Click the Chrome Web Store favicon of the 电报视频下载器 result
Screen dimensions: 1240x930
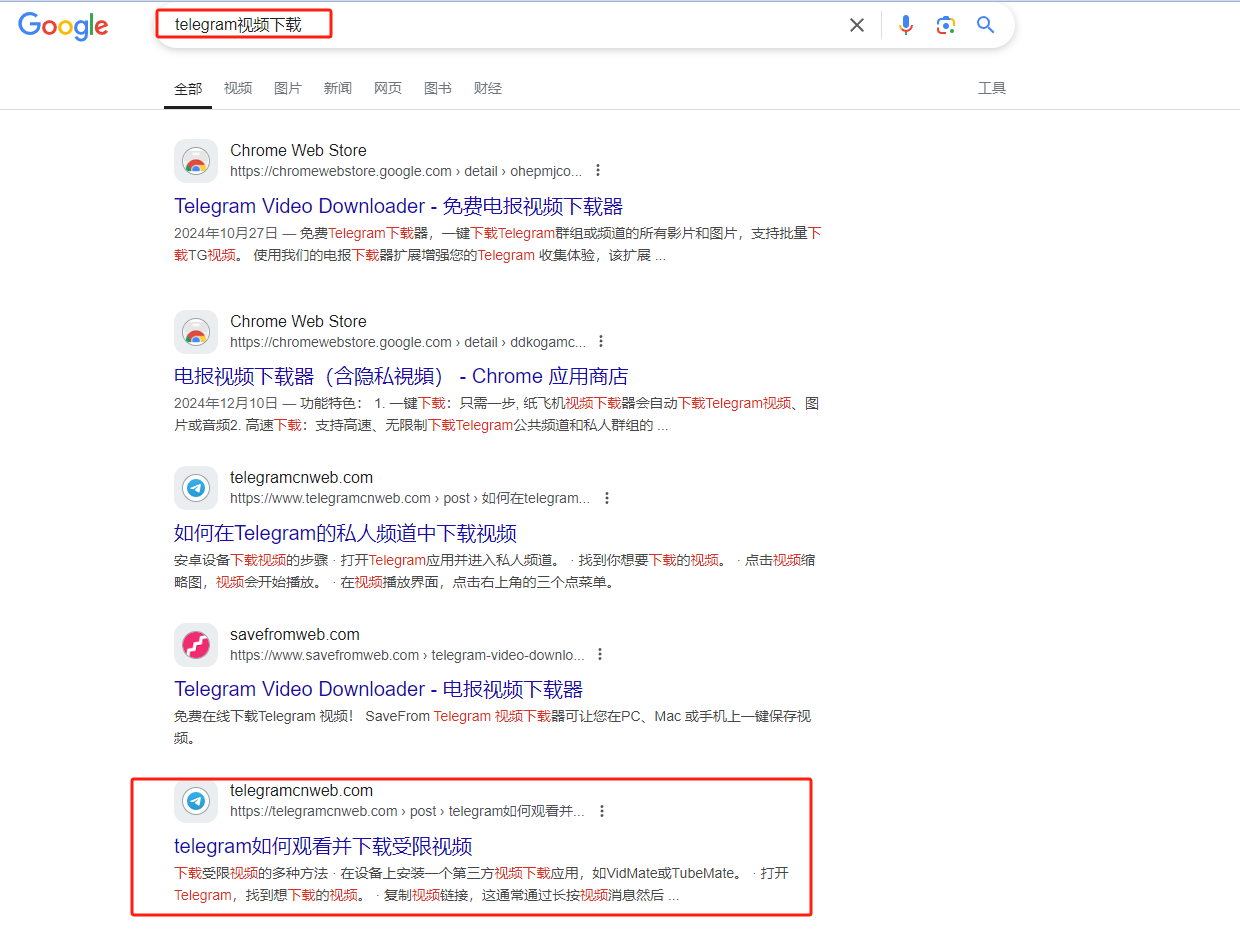[196, 332]
